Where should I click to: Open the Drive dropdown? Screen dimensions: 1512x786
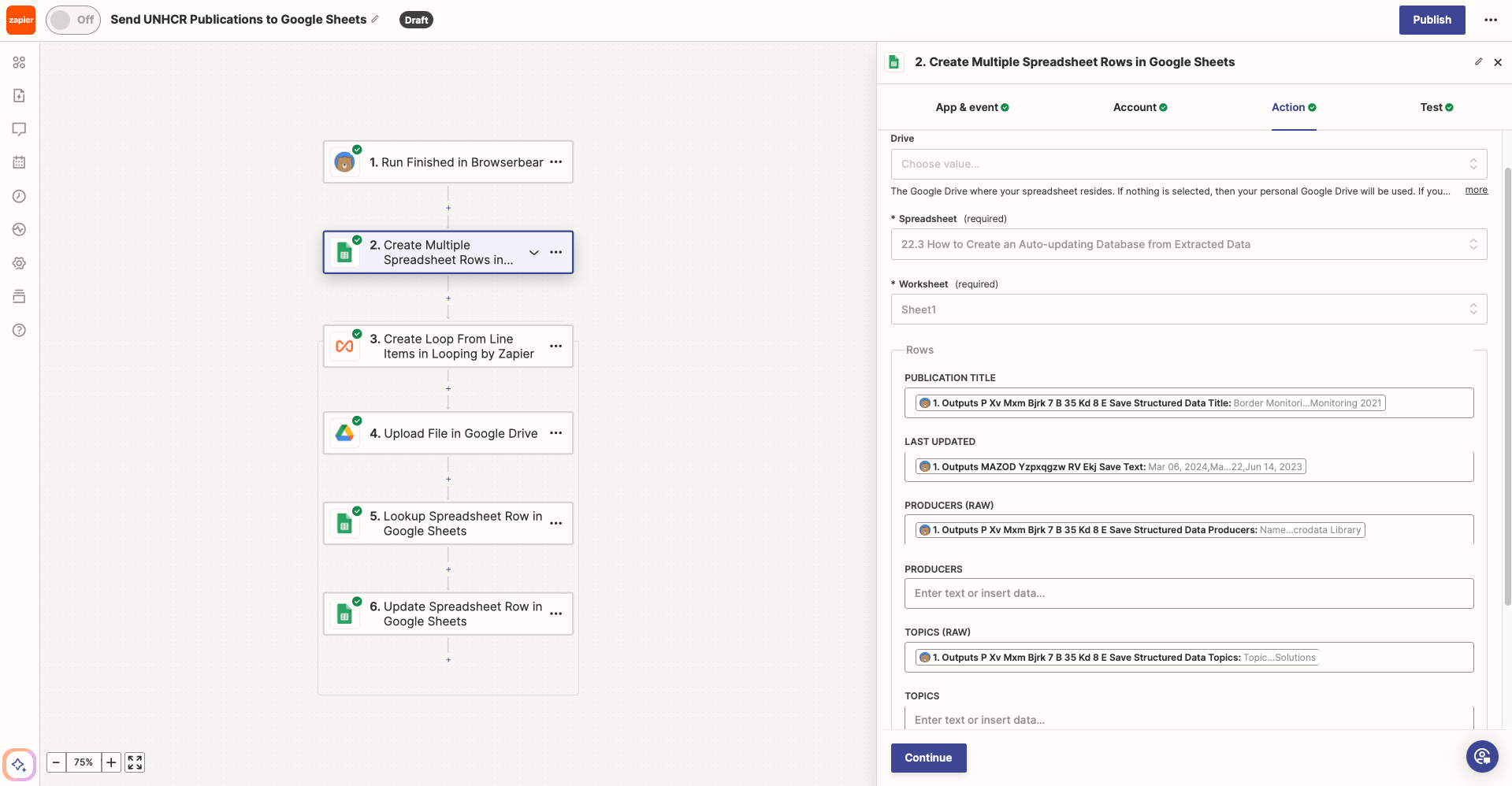click(x=1189, y=164)
